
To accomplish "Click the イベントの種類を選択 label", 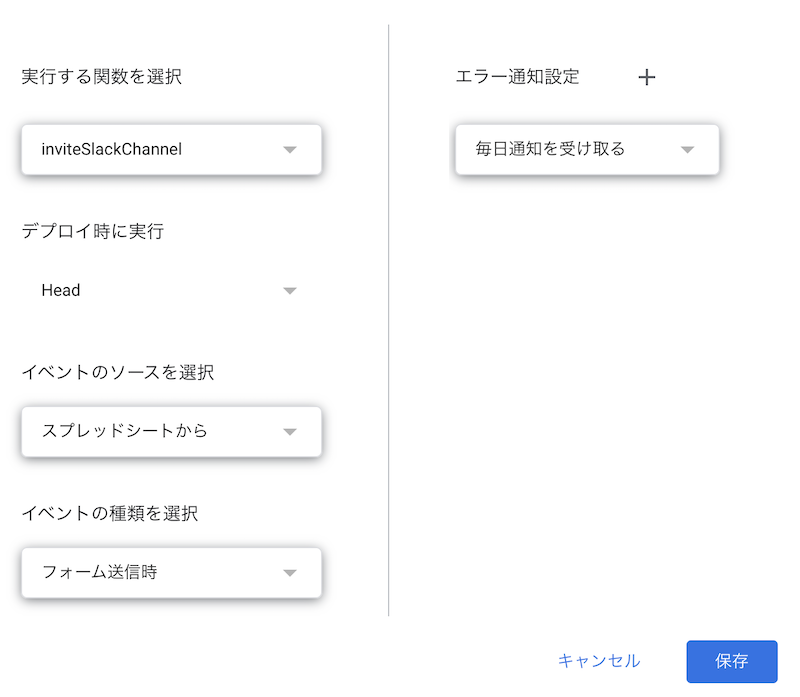I will point(110,513).
